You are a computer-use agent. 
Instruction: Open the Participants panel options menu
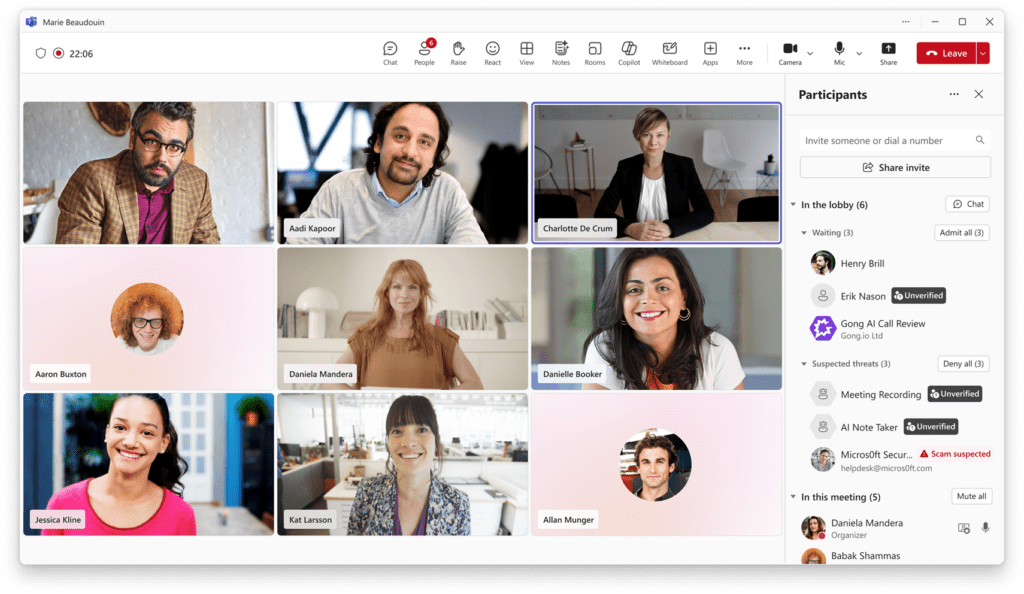(954, 94)
